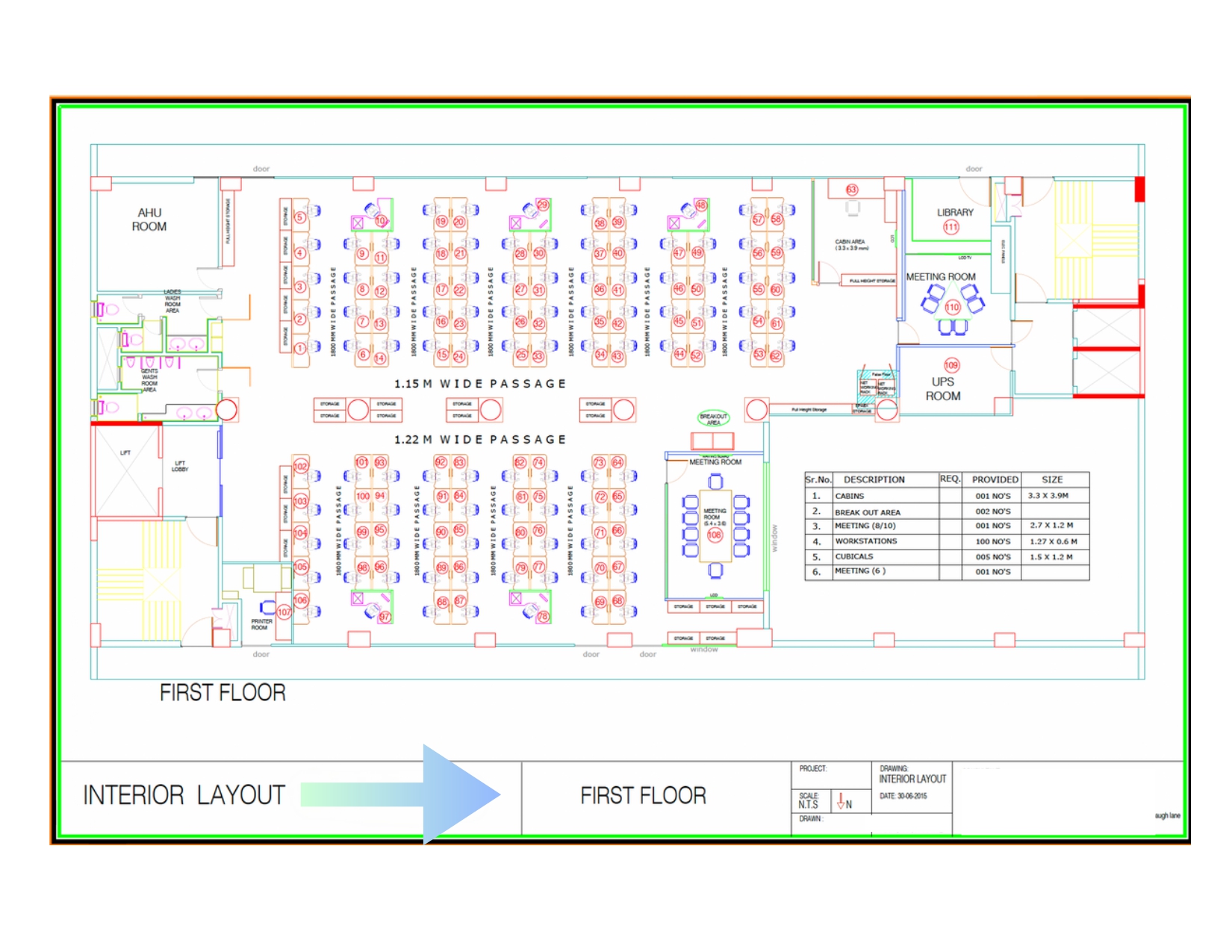Click the WORKSTATIONS row in the table
Screen dimensions: 1232x952
[947, 541]
